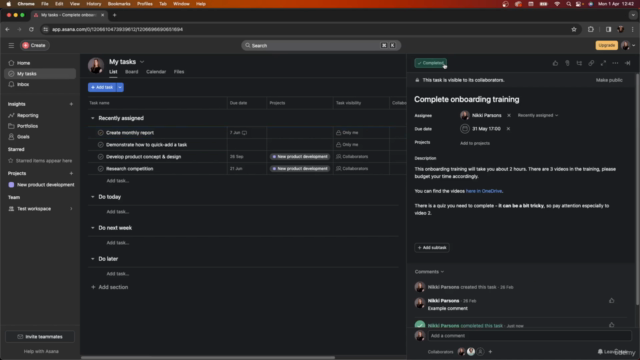This screenshot has height=360, width=640.
Task: Like the Example comment
Action: coord(611,301)
